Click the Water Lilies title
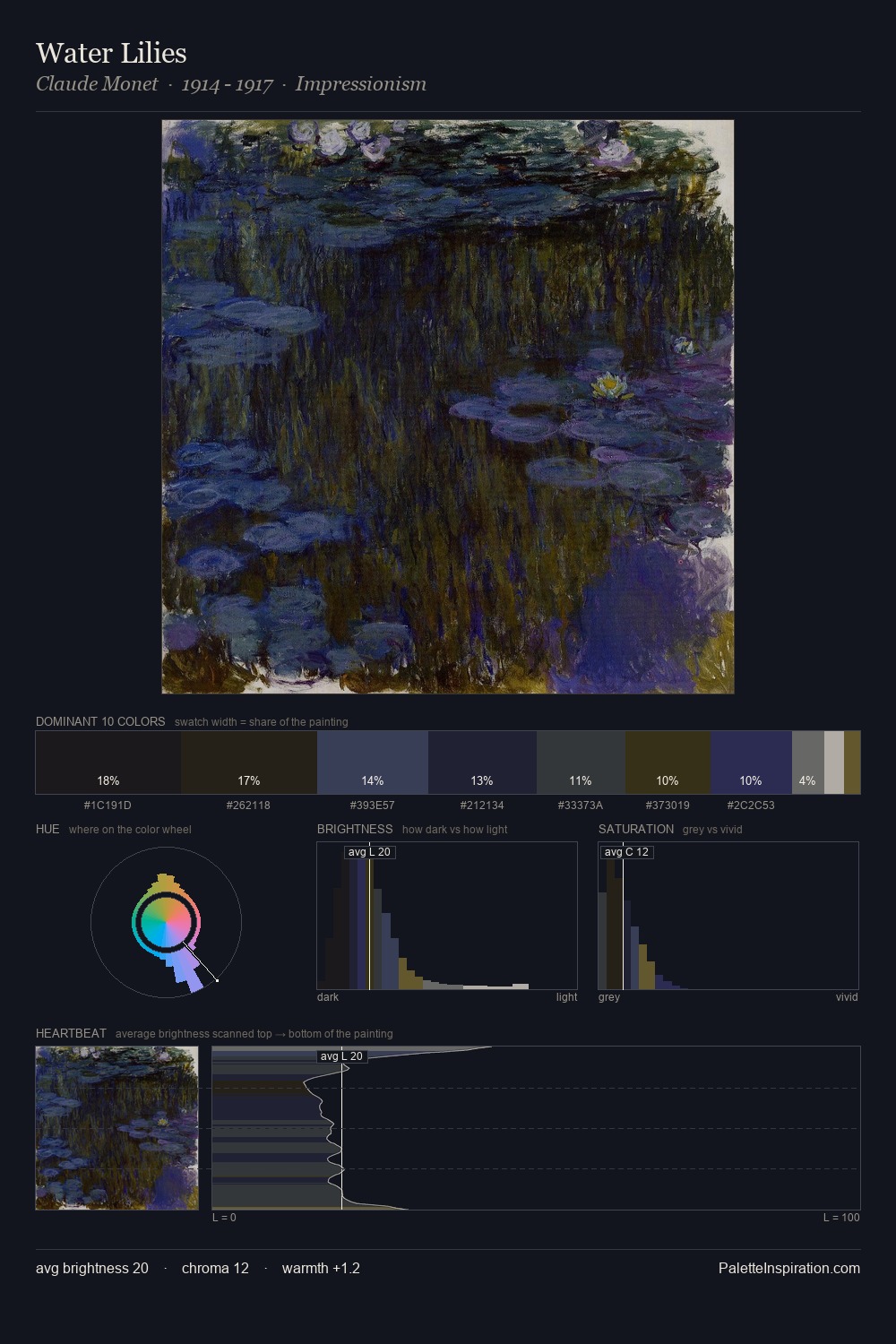The width and height of the screenshot is (896, 1344). click(111, 53)
